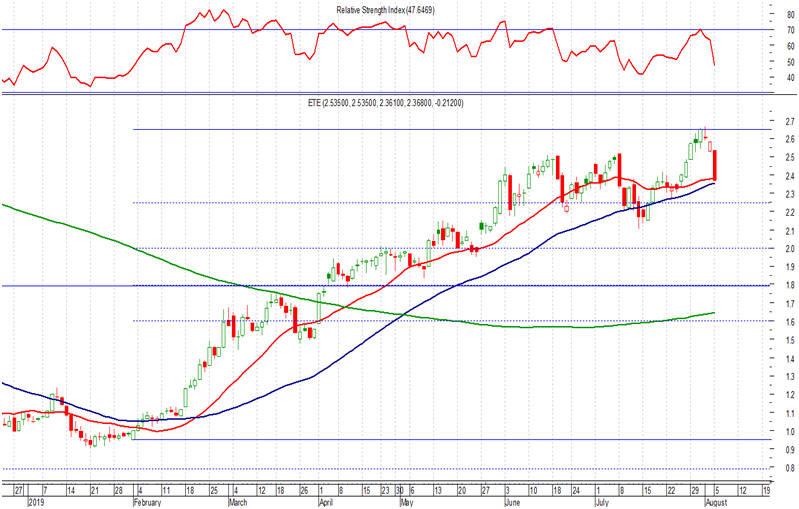Click the 19 date tick in August

point(766,491)
